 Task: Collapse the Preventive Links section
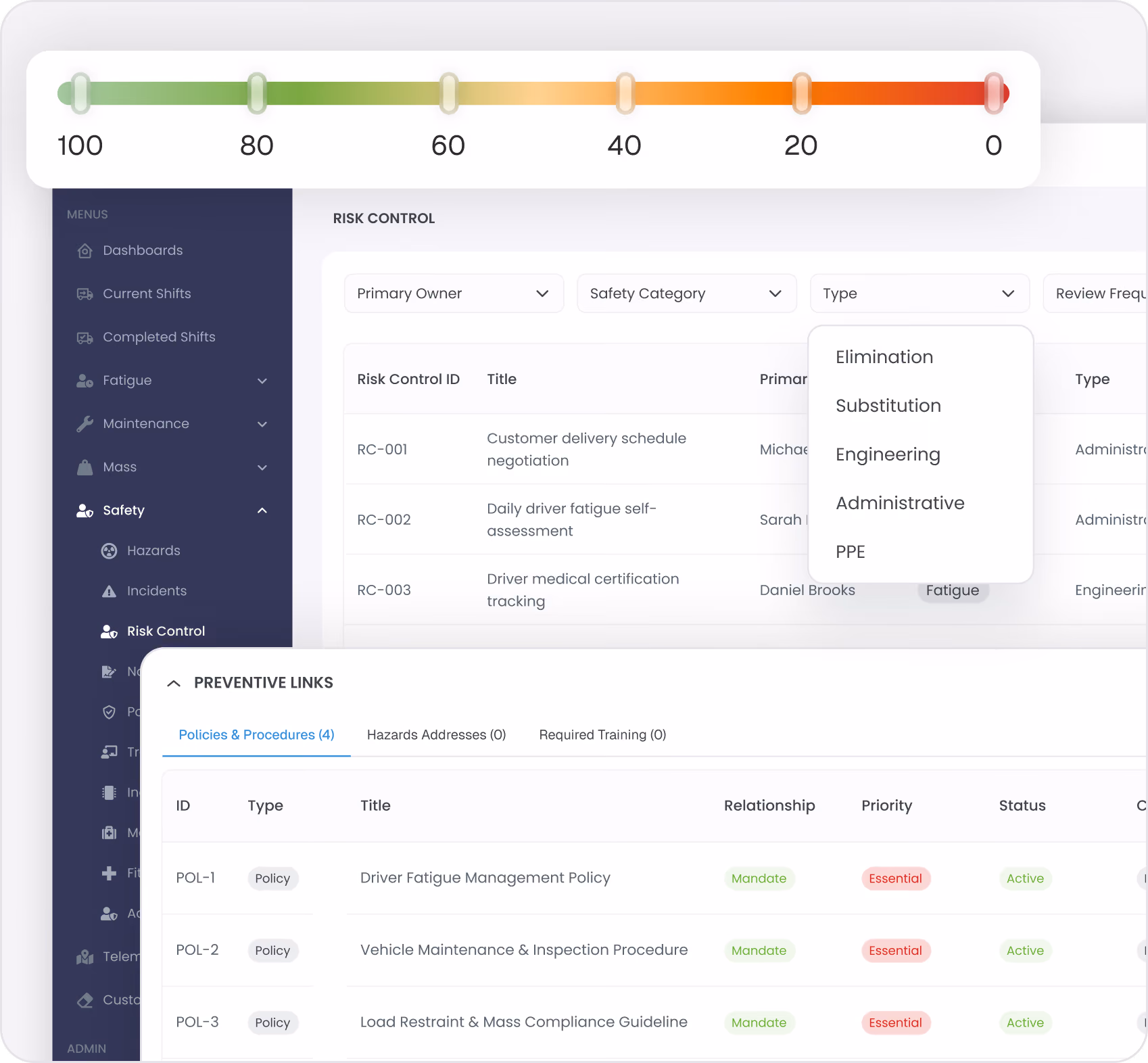(174, 683)
